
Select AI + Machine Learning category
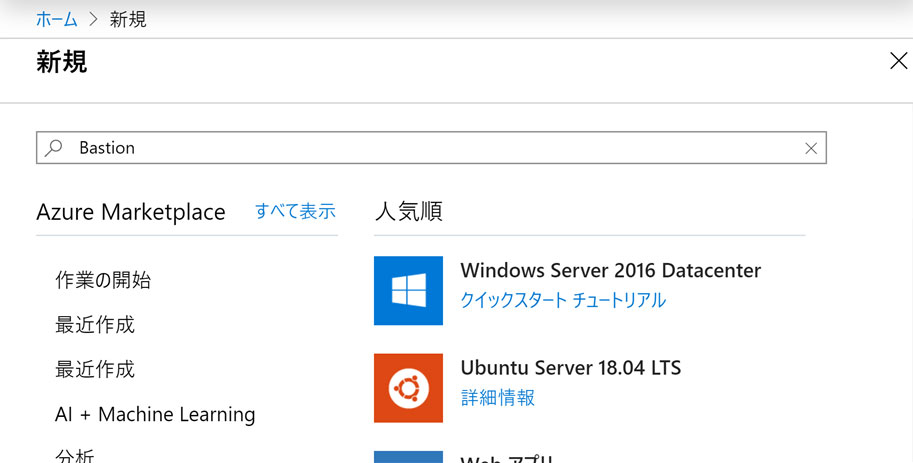coord(155,414)
